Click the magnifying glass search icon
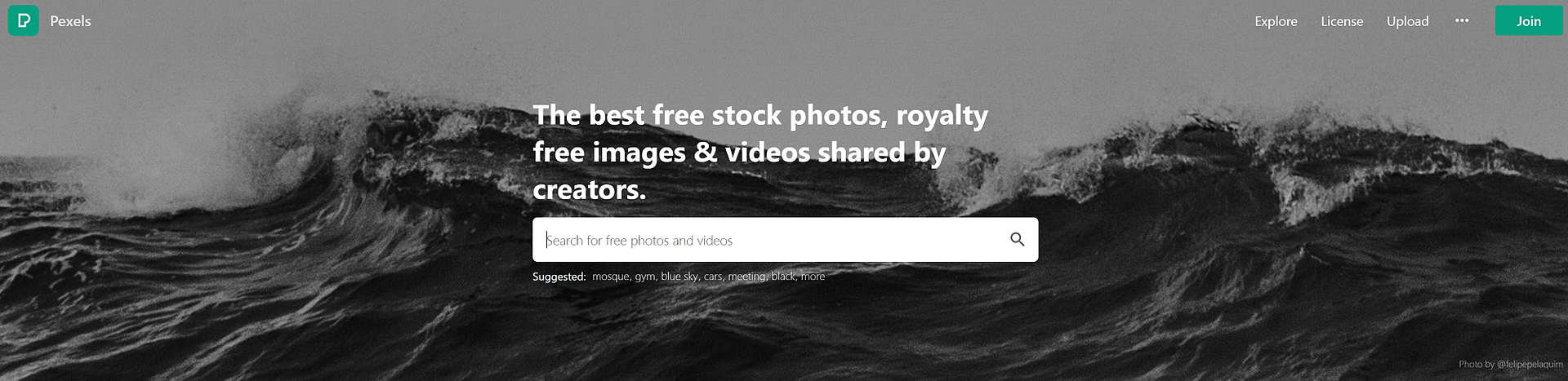Screen dimensions: 1568x381 click(1017, 239)
